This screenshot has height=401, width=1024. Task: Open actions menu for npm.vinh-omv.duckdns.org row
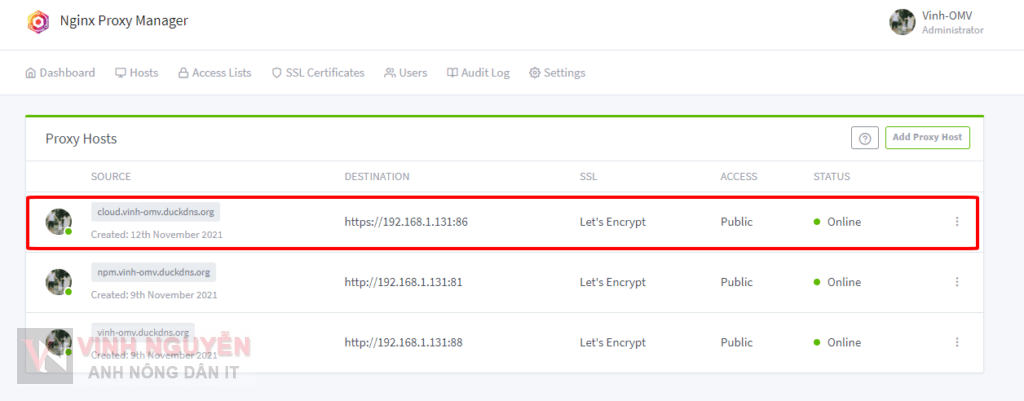click(x=957, y=281)
